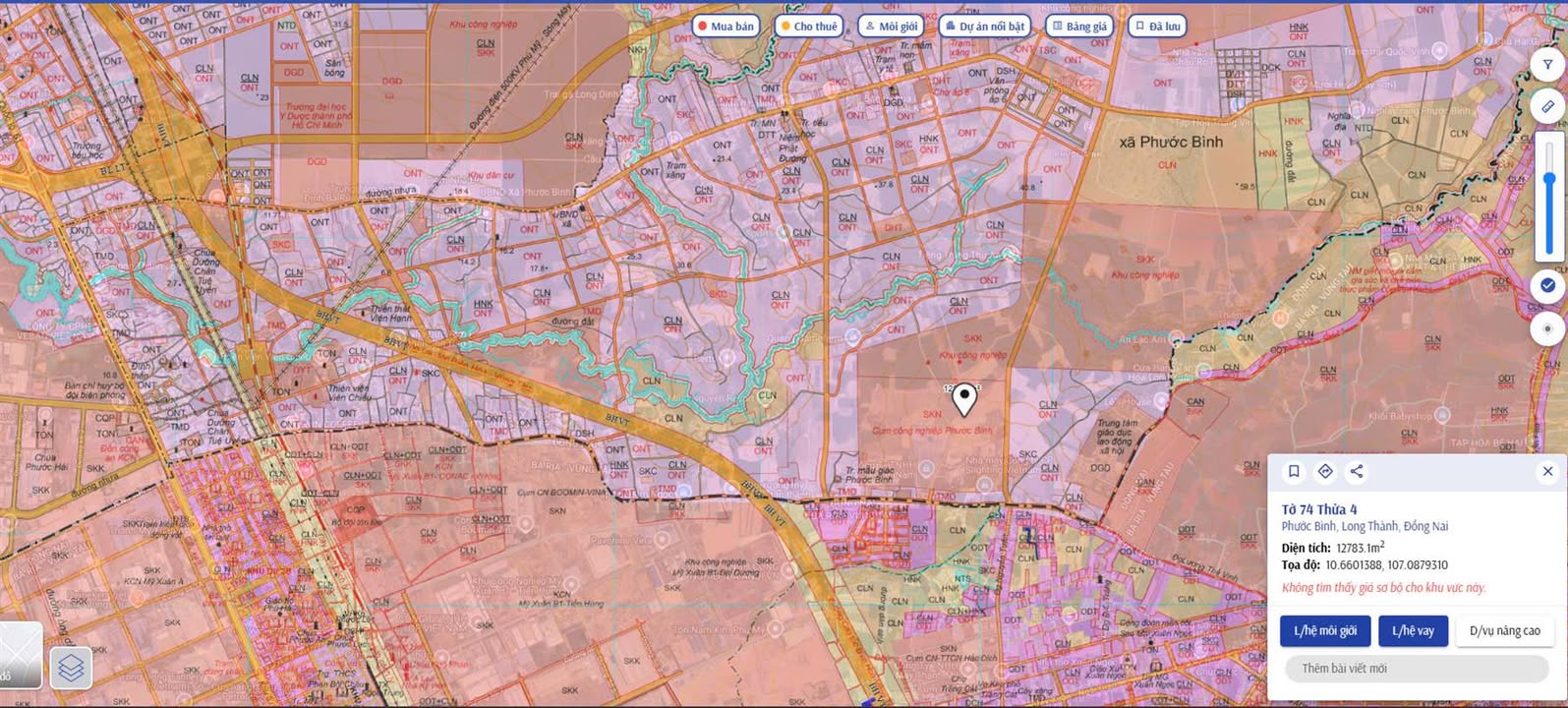
Task: Click the map pin marker
Action: point(964,398)
